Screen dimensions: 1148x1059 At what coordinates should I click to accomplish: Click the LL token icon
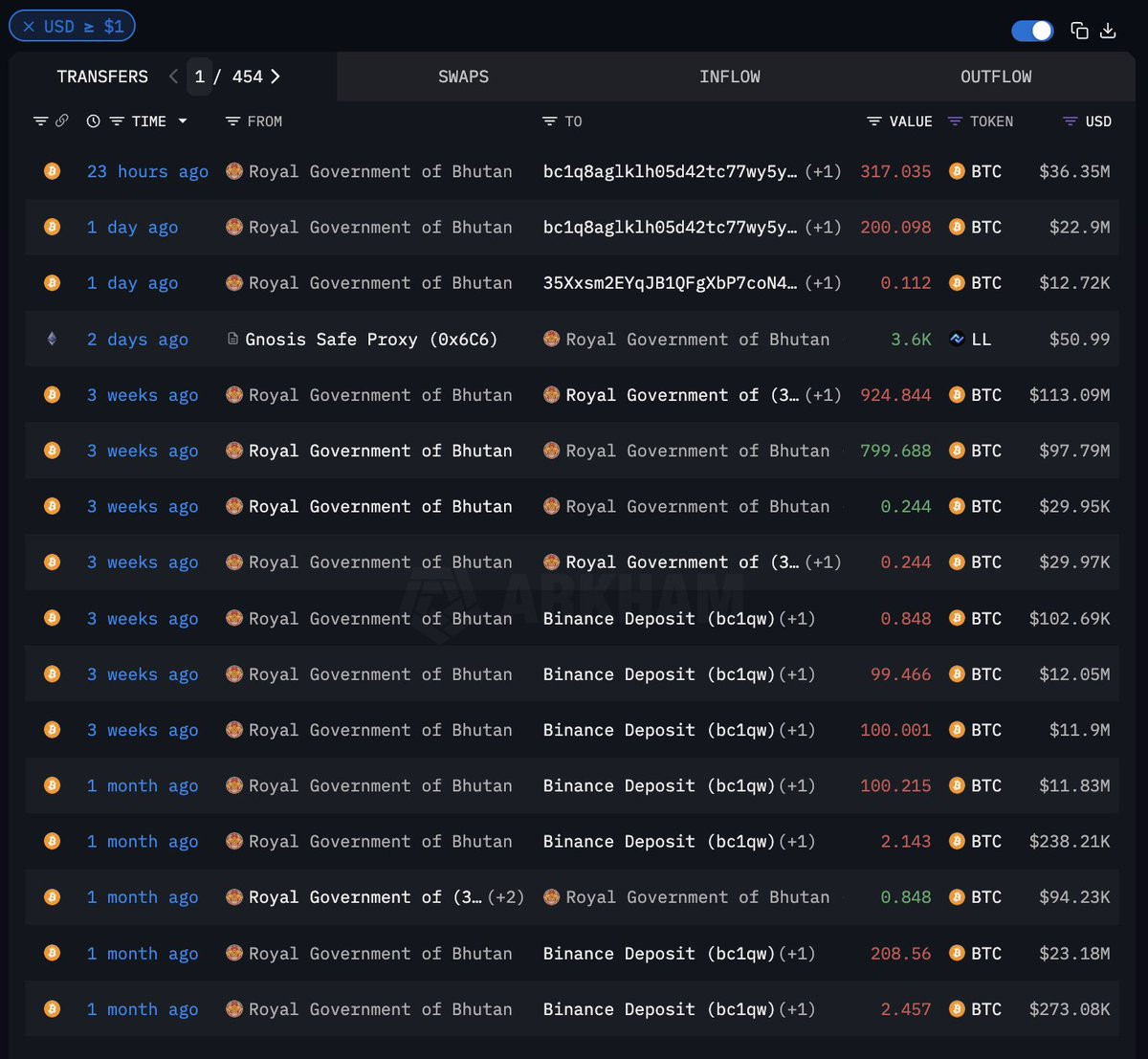pyautogui.click(x=957, y=339)
